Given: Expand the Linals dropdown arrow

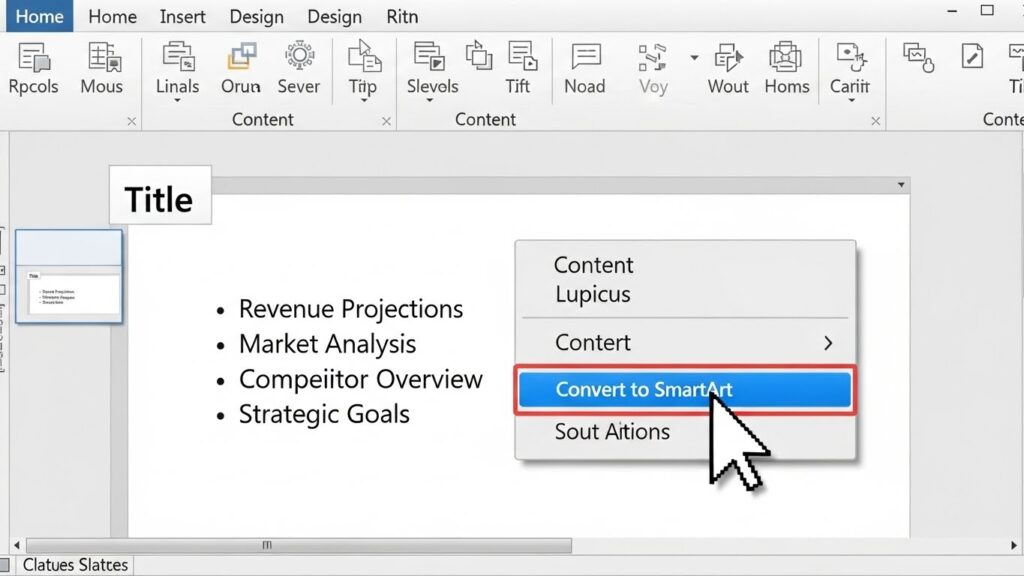Looking at the screenshot, I should pyautogui.click(x=177, y=102).
